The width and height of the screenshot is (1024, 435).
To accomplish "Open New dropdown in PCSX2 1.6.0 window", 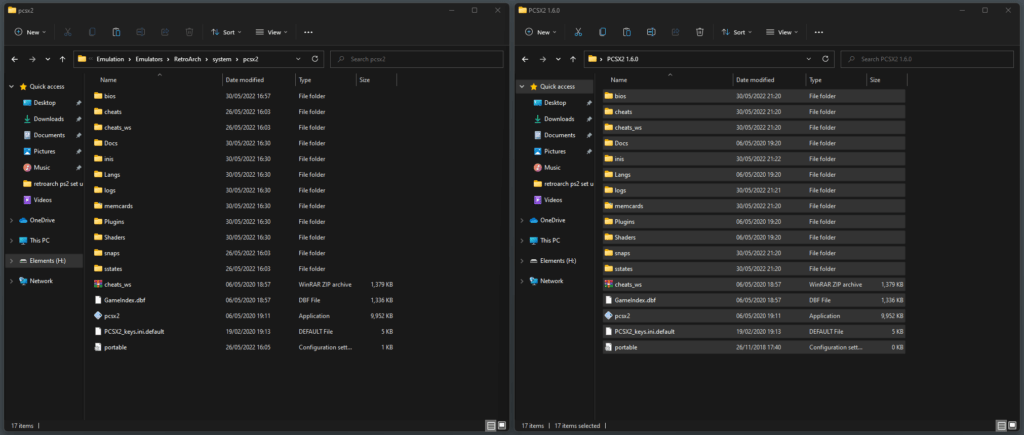I will point(541,32).
